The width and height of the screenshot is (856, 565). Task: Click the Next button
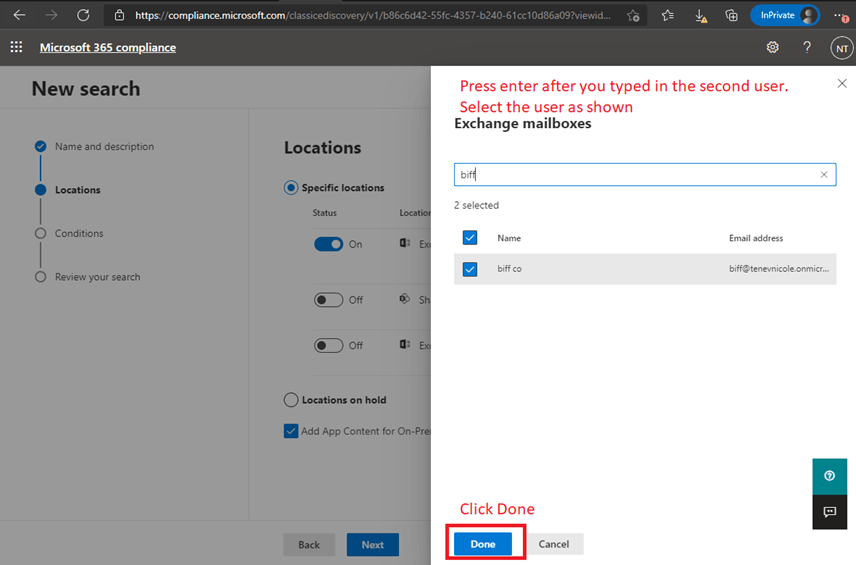point(372,544)
